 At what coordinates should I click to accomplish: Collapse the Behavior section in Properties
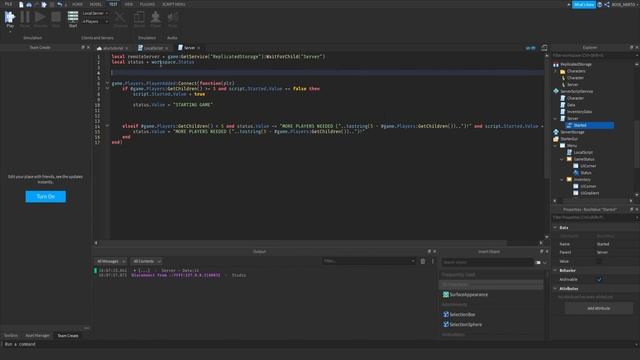click(555, 271)
